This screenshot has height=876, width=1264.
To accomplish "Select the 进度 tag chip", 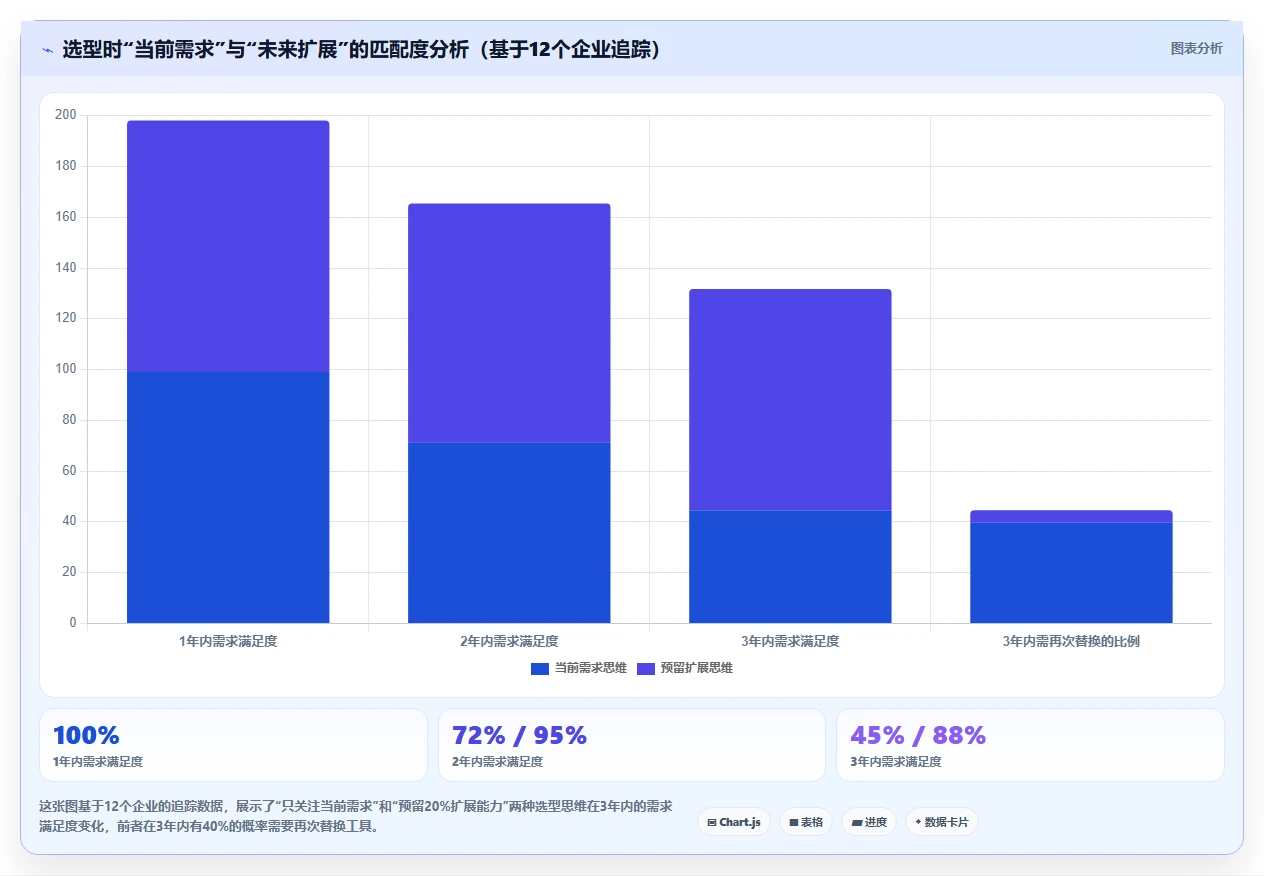I will (x=869, y=822).
